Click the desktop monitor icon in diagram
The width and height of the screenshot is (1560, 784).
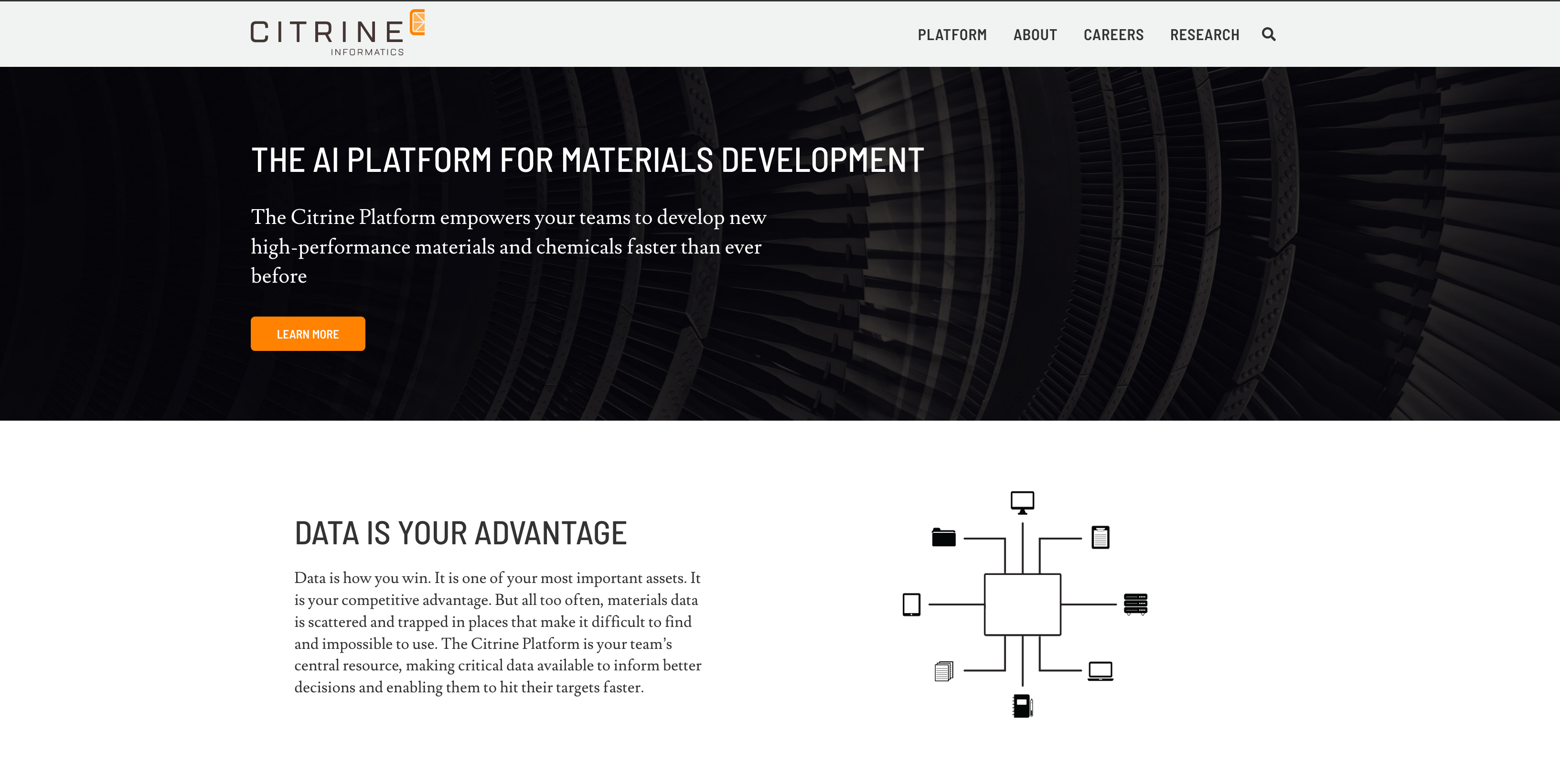pos(1022,502)
